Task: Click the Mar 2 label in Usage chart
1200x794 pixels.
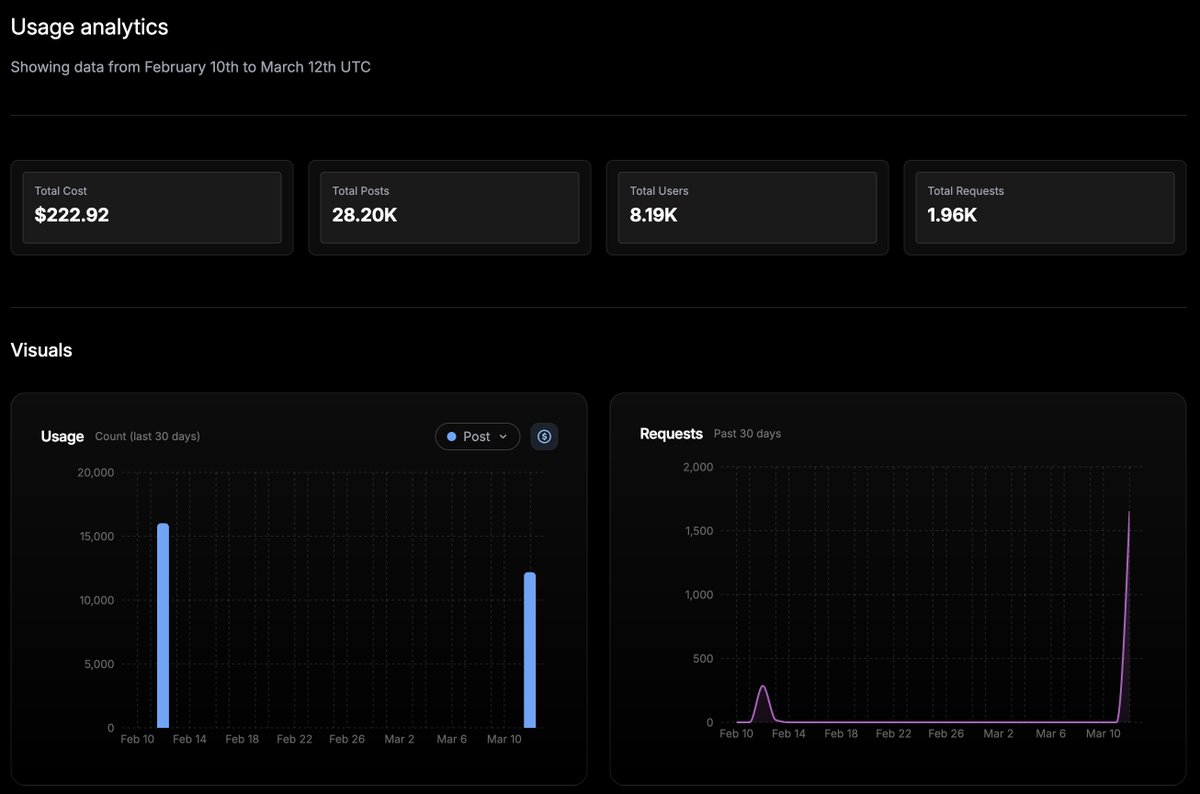Action: [399, 739]
